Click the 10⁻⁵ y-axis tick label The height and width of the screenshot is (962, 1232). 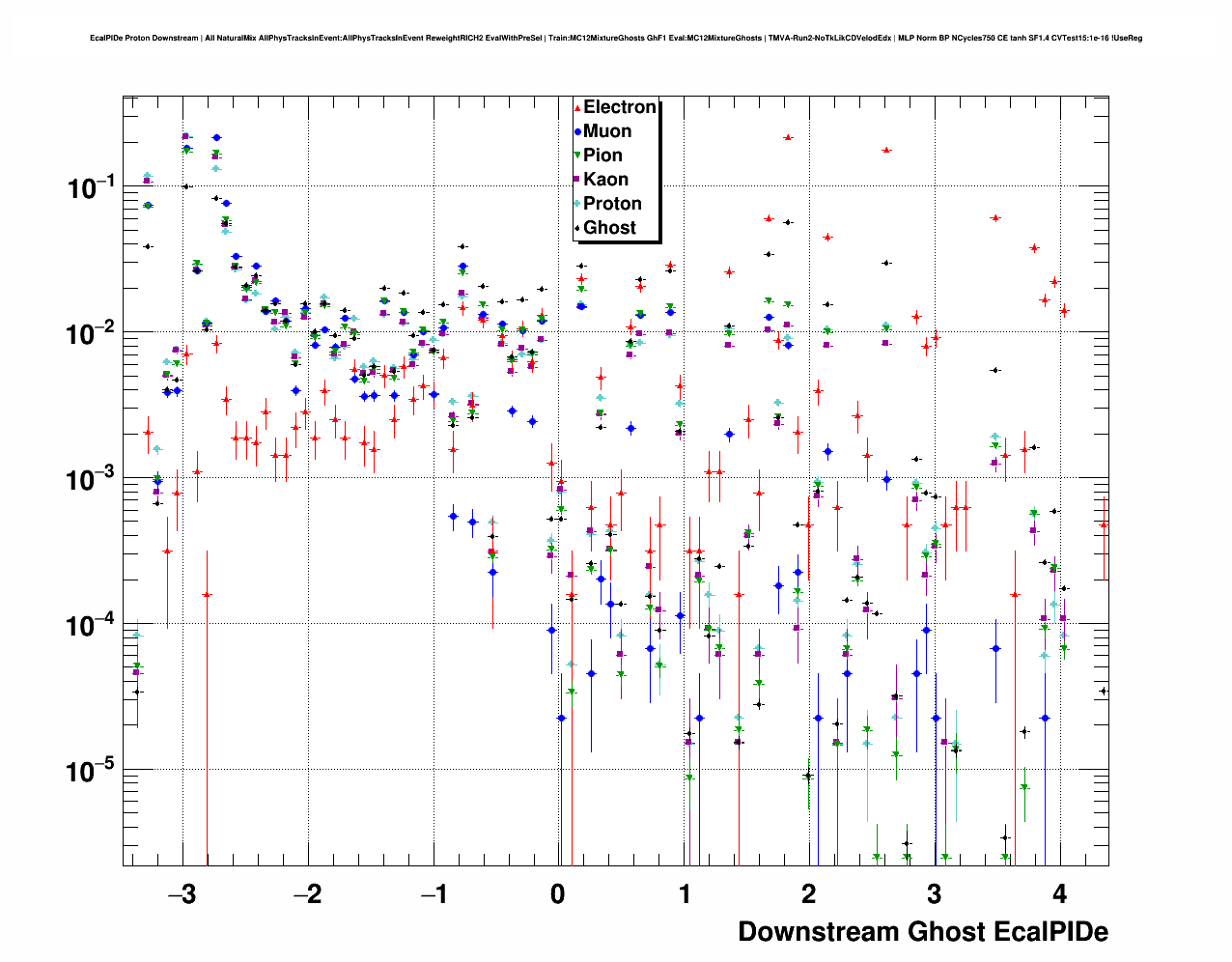click(92, 772)
